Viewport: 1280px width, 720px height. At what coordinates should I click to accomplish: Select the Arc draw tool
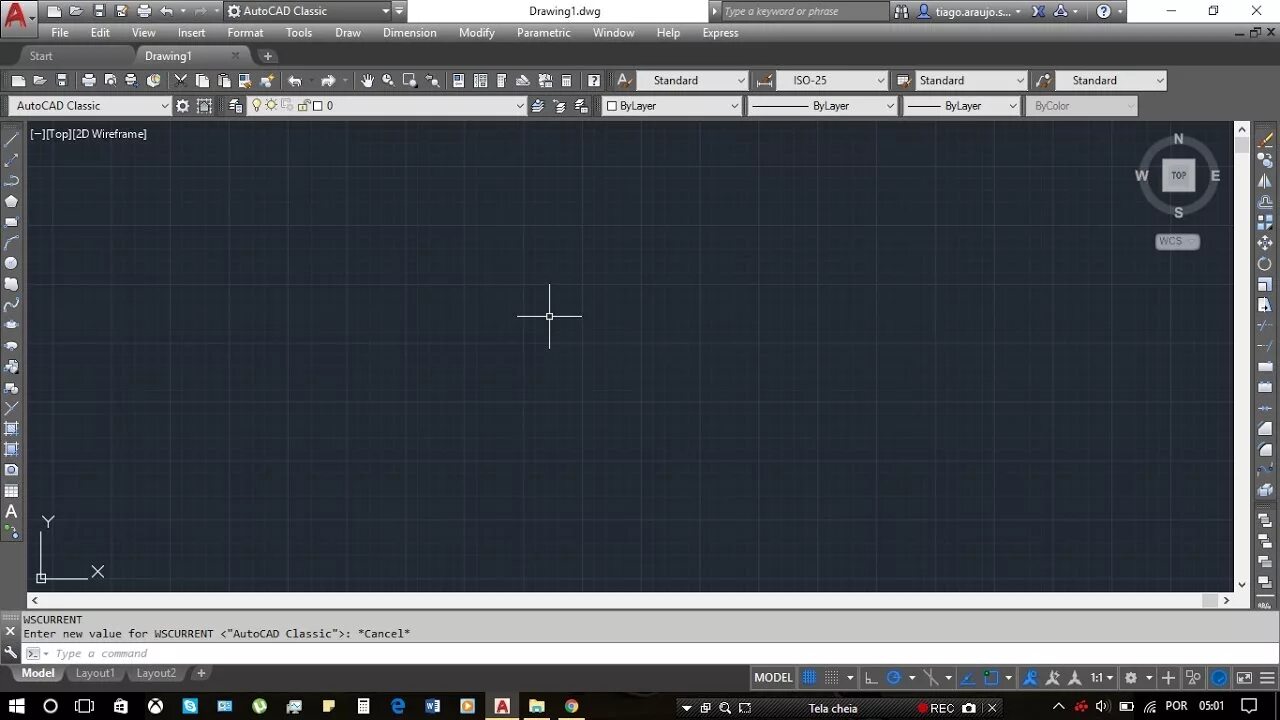tap(12, 243)
